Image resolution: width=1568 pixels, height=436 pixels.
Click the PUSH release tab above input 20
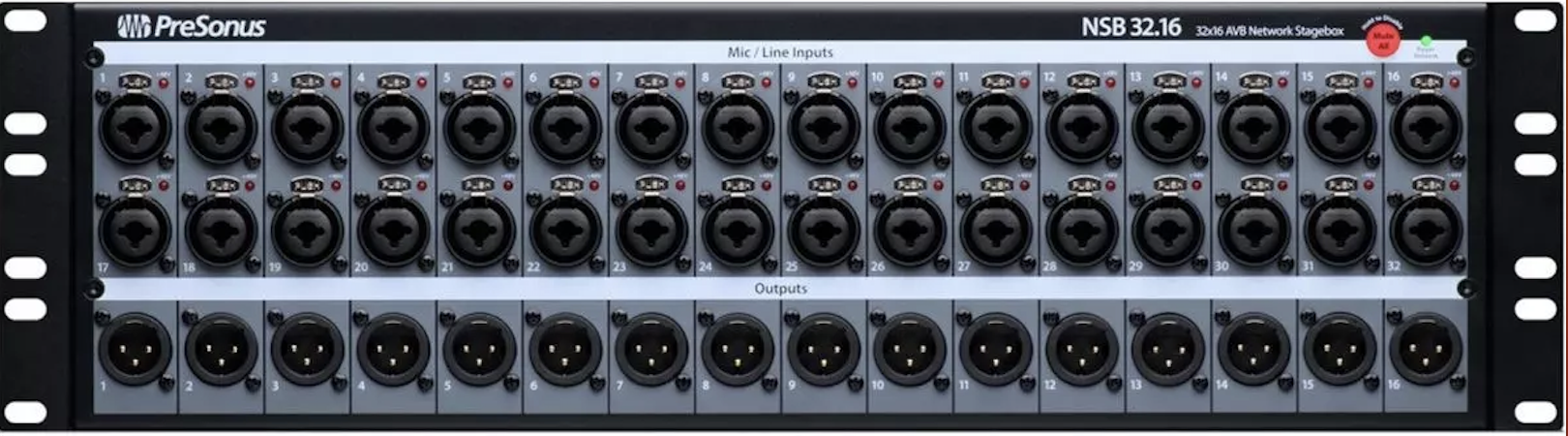393,184
